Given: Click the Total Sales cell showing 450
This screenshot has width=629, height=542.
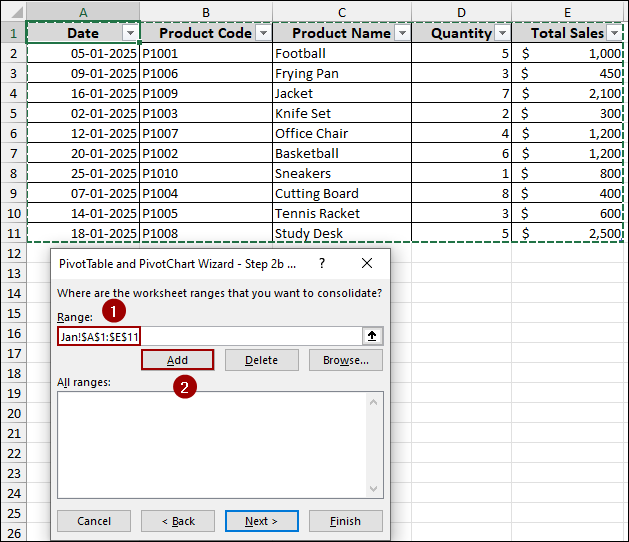Looking at the screenshot, I should click(x=567, y=73).
